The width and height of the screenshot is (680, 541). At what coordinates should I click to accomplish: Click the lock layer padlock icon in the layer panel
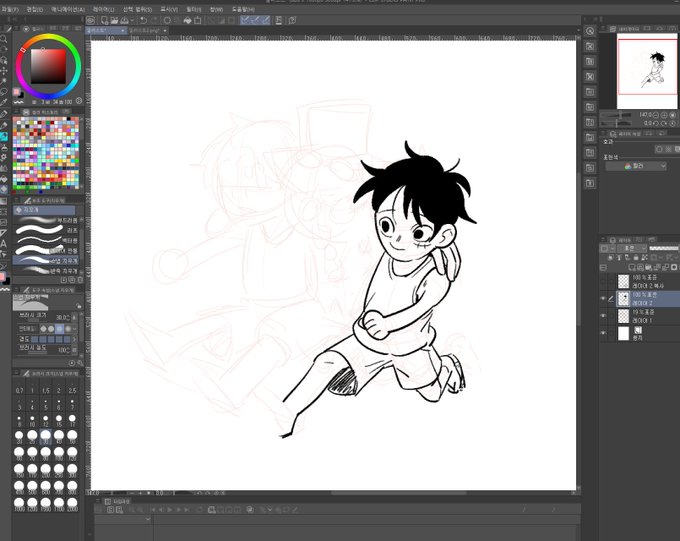tap(636, 258)
